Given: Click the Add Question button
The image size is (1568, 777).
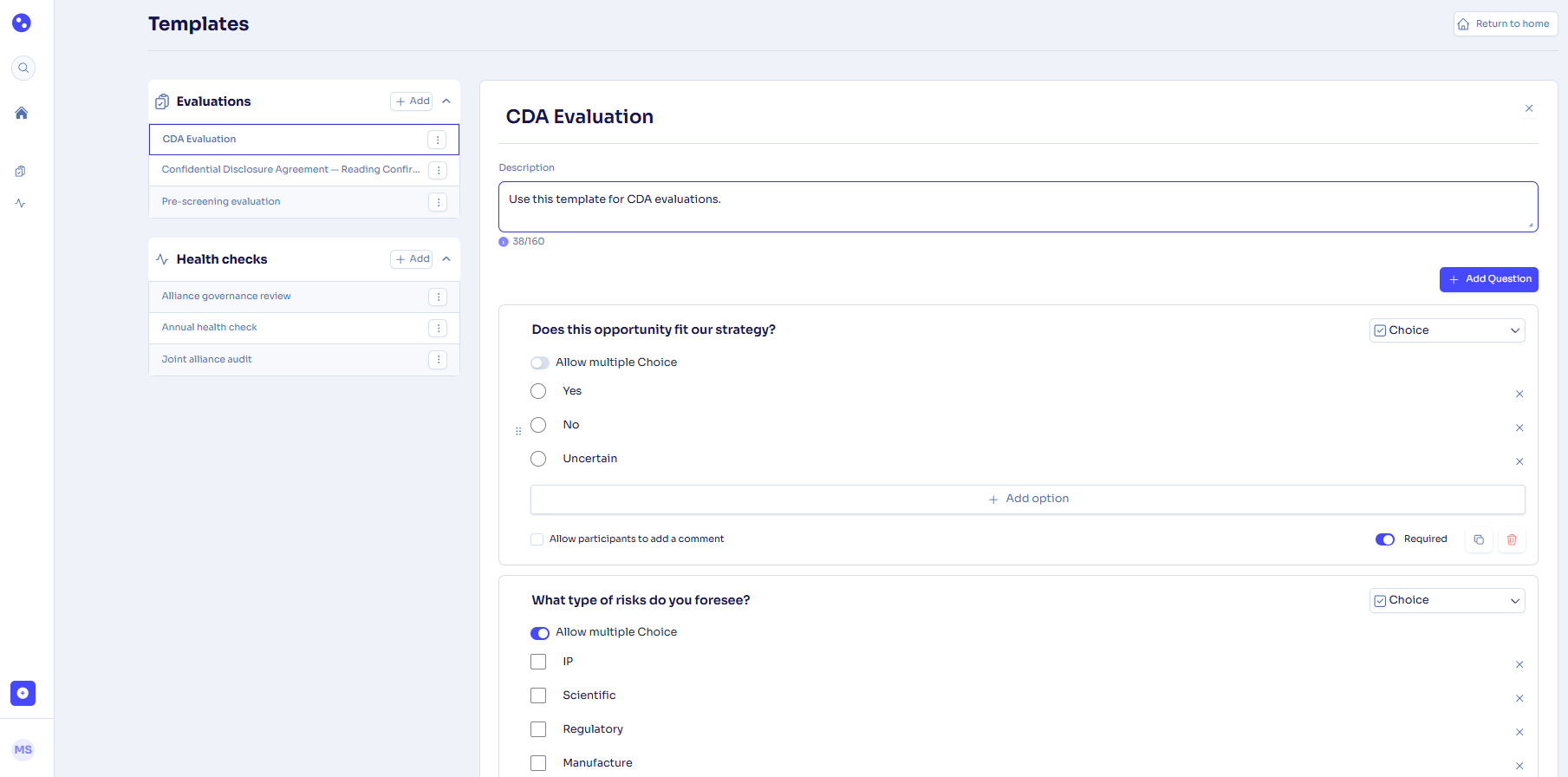Looking at the screenshot, I should point(1488,279).
